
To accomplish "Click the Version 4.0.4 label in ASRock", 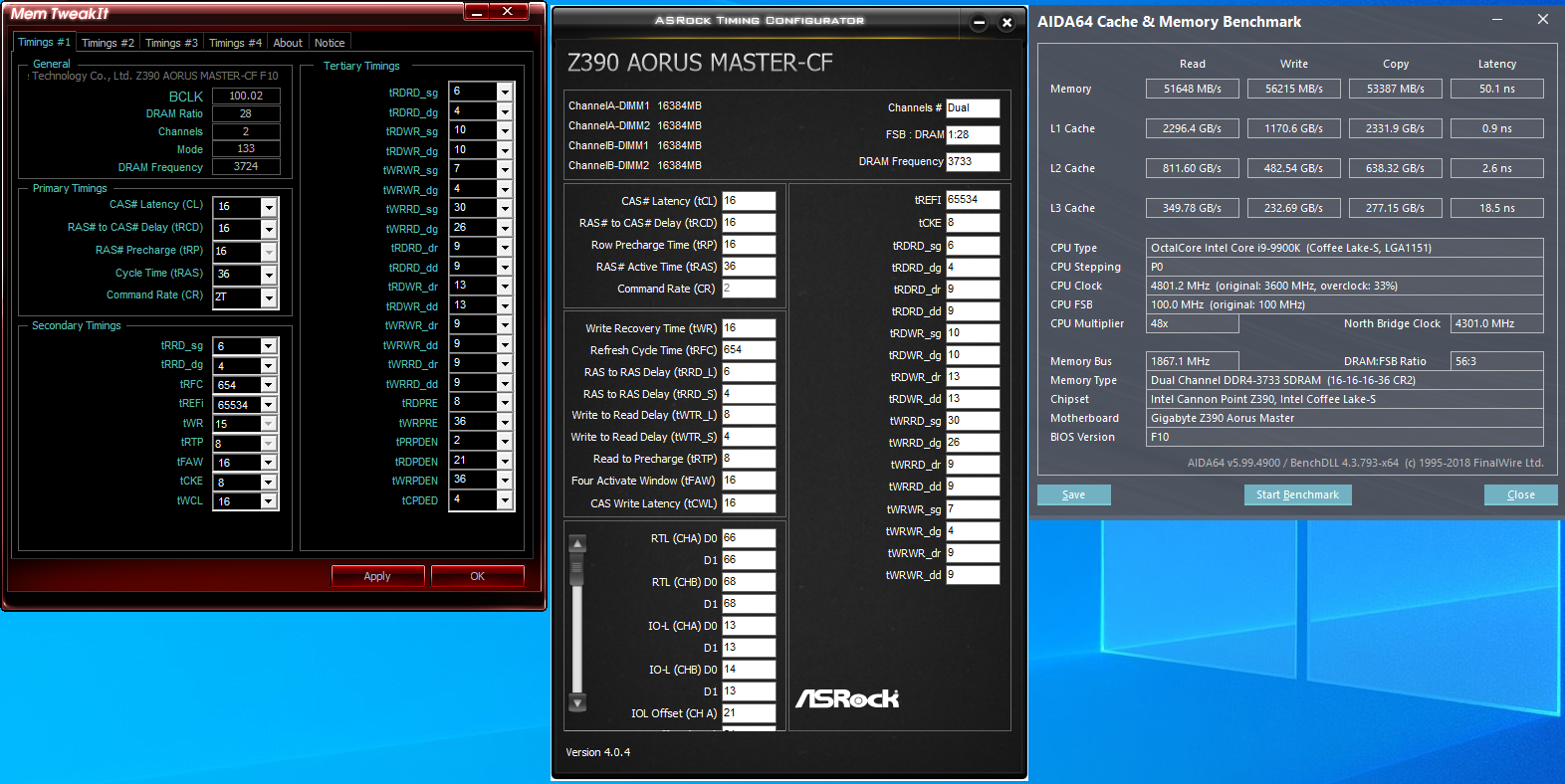I will coord(598,752).
